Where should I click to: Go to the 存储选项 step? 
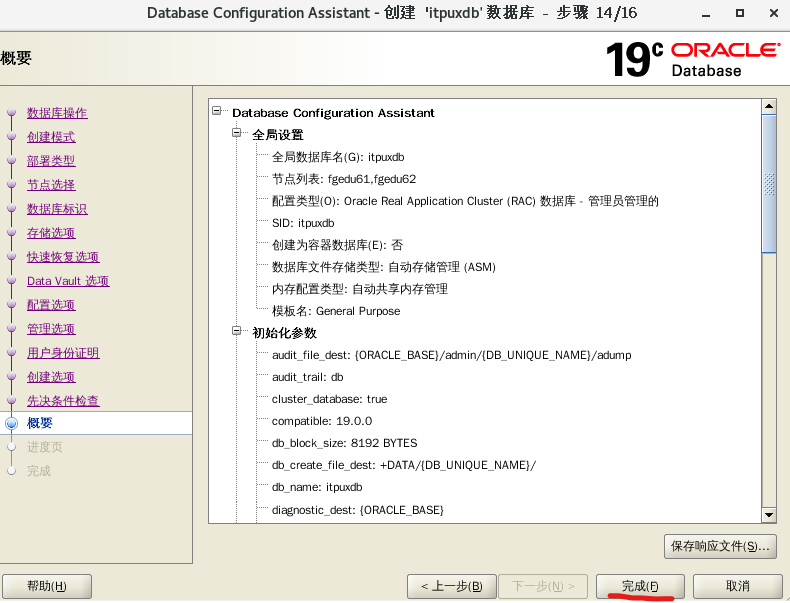click(51, 233)
